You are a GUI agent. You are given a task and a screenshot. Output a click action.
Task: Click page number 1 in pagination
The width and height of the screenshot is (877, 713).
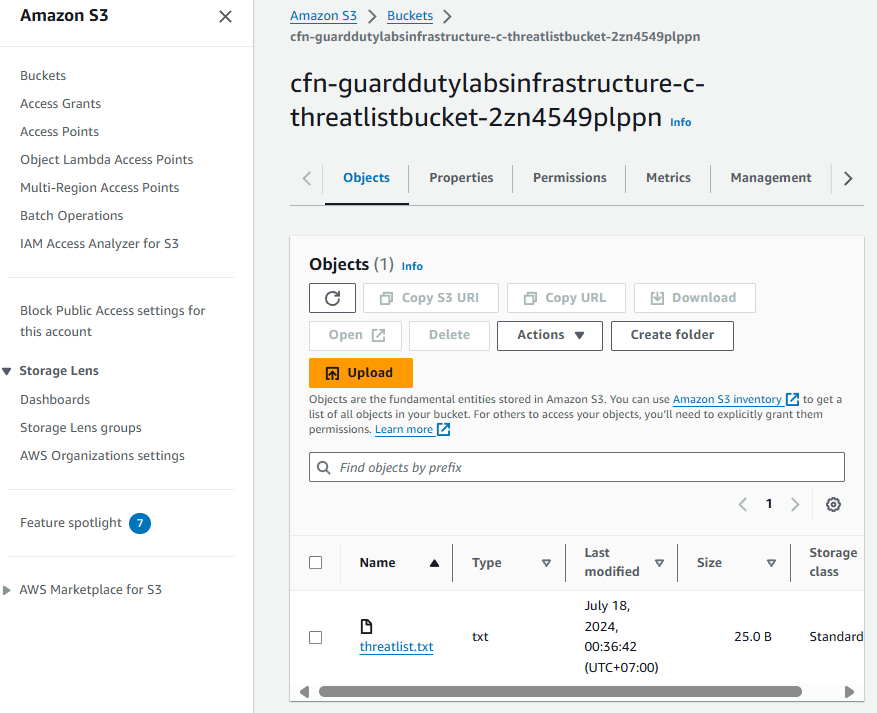[x=769, y=504]
